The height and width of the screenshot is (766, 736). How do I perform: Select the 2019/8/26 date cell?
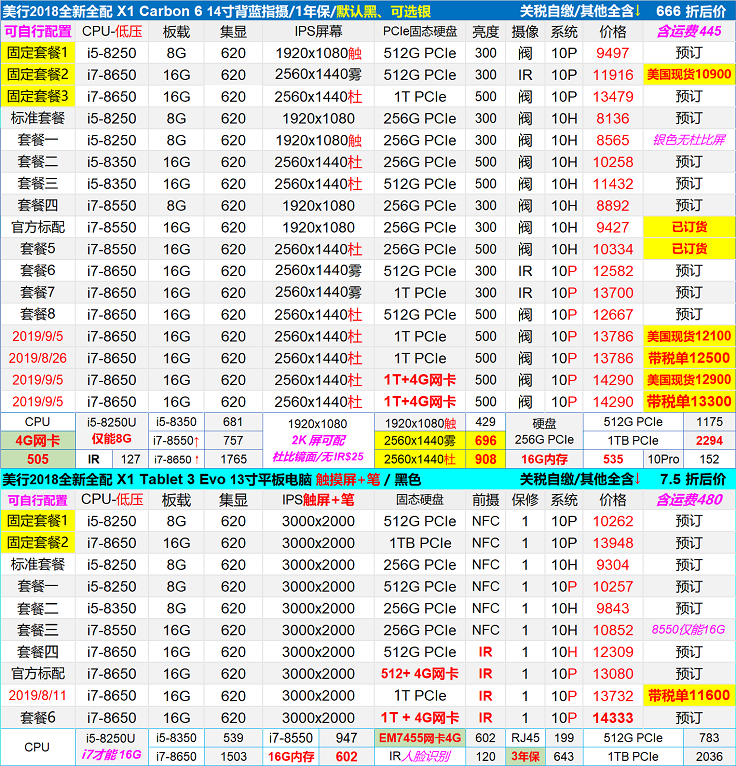38,358
